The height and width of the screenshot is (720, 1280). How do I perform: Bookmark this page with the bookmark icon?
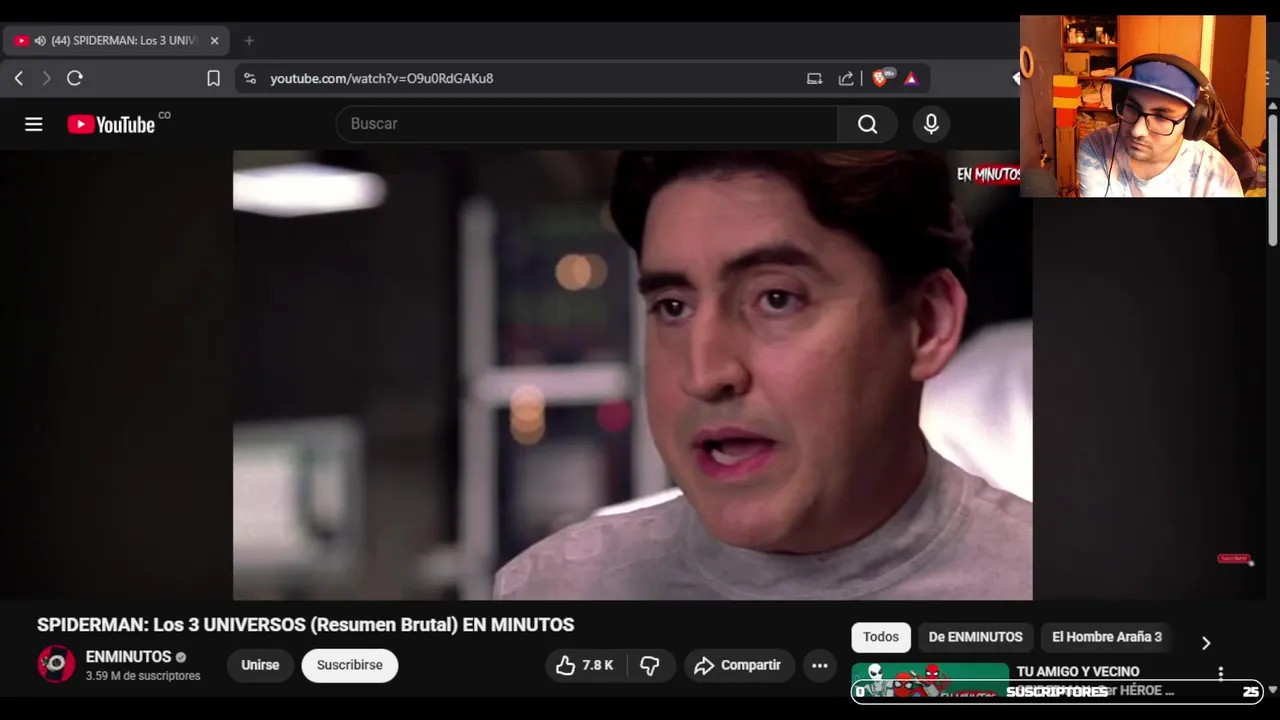pos(213,78)
